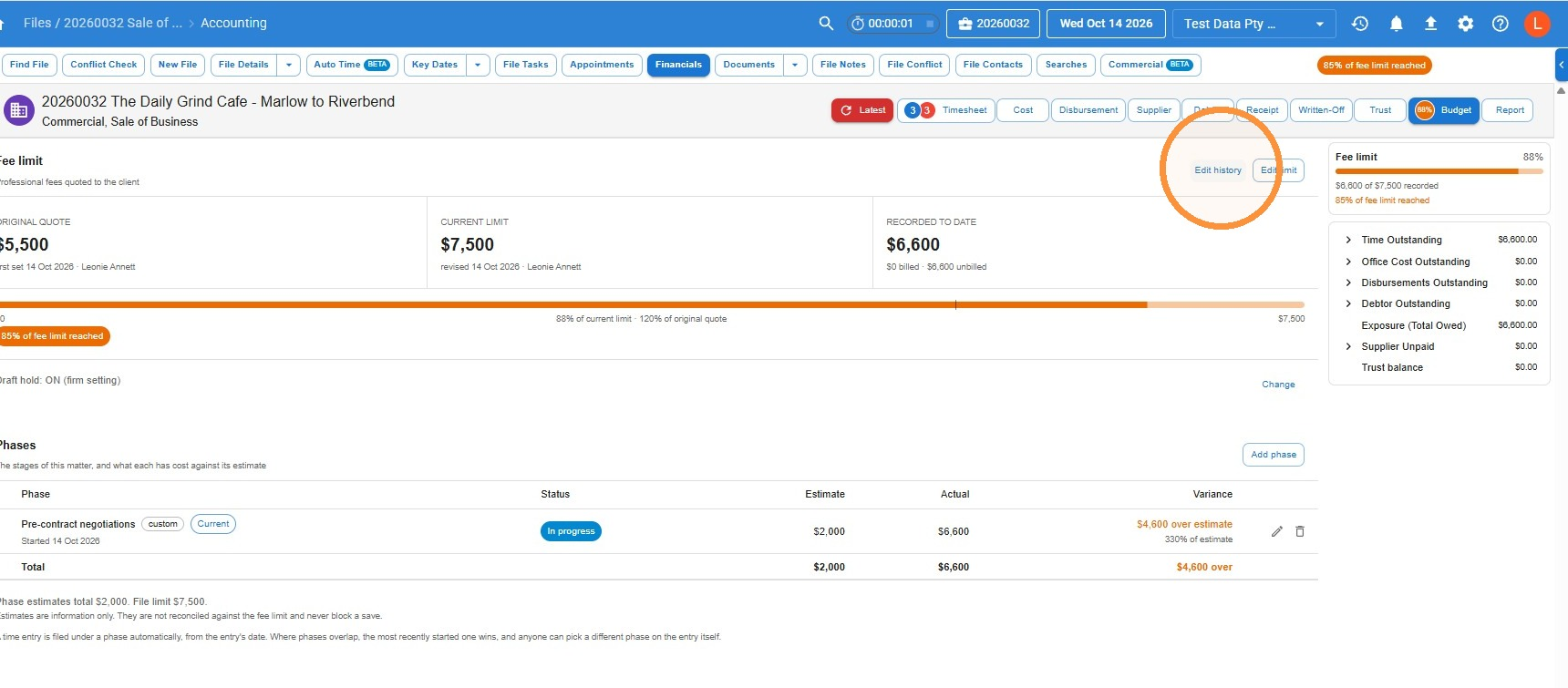This screenshot has height=688, width=1568.
Task: Open the Conflict Check toolbar button
Action: coord(104,65)
